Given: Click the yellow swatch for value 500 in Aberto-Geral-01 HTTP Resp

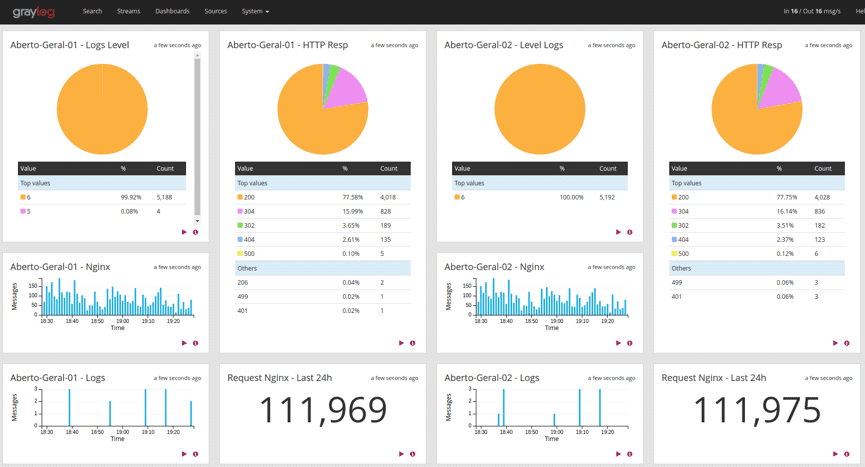Looking at the screenshot, I should pos(240,254).
